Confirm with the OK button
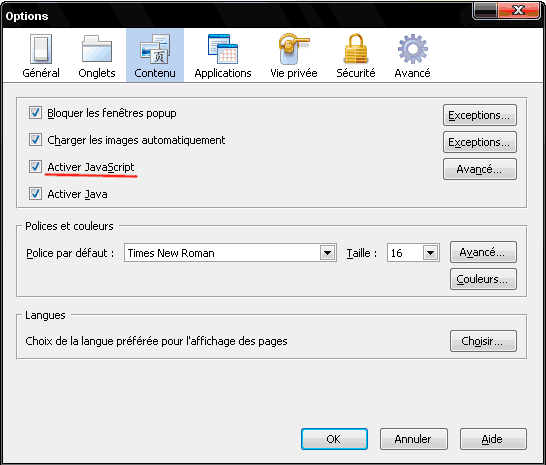This screenshot has height=465, width=546. point(334,439)
